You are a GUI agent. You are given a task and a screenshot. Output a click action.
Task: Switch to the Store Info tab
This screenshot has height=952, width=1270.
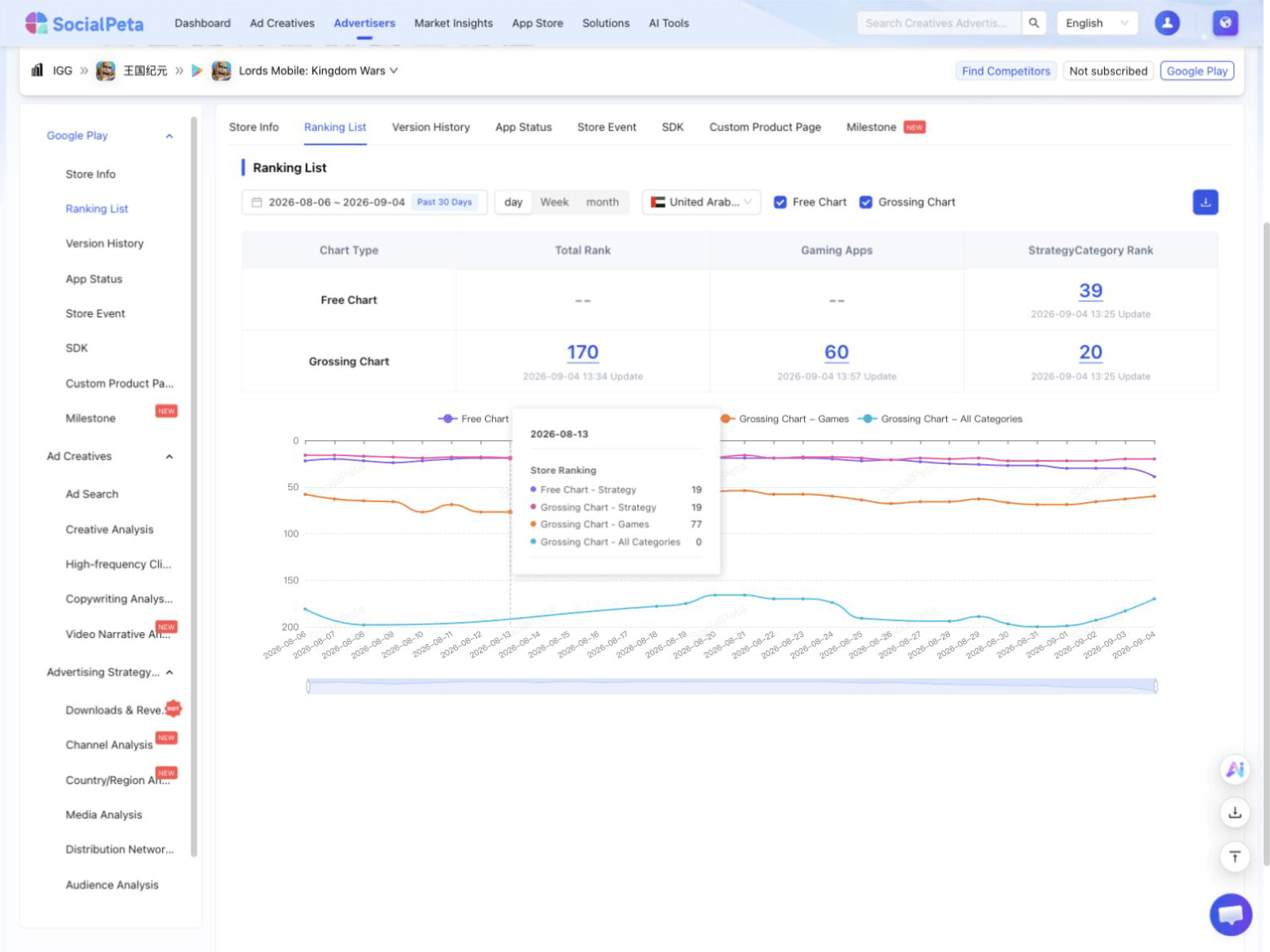point(254,127)
